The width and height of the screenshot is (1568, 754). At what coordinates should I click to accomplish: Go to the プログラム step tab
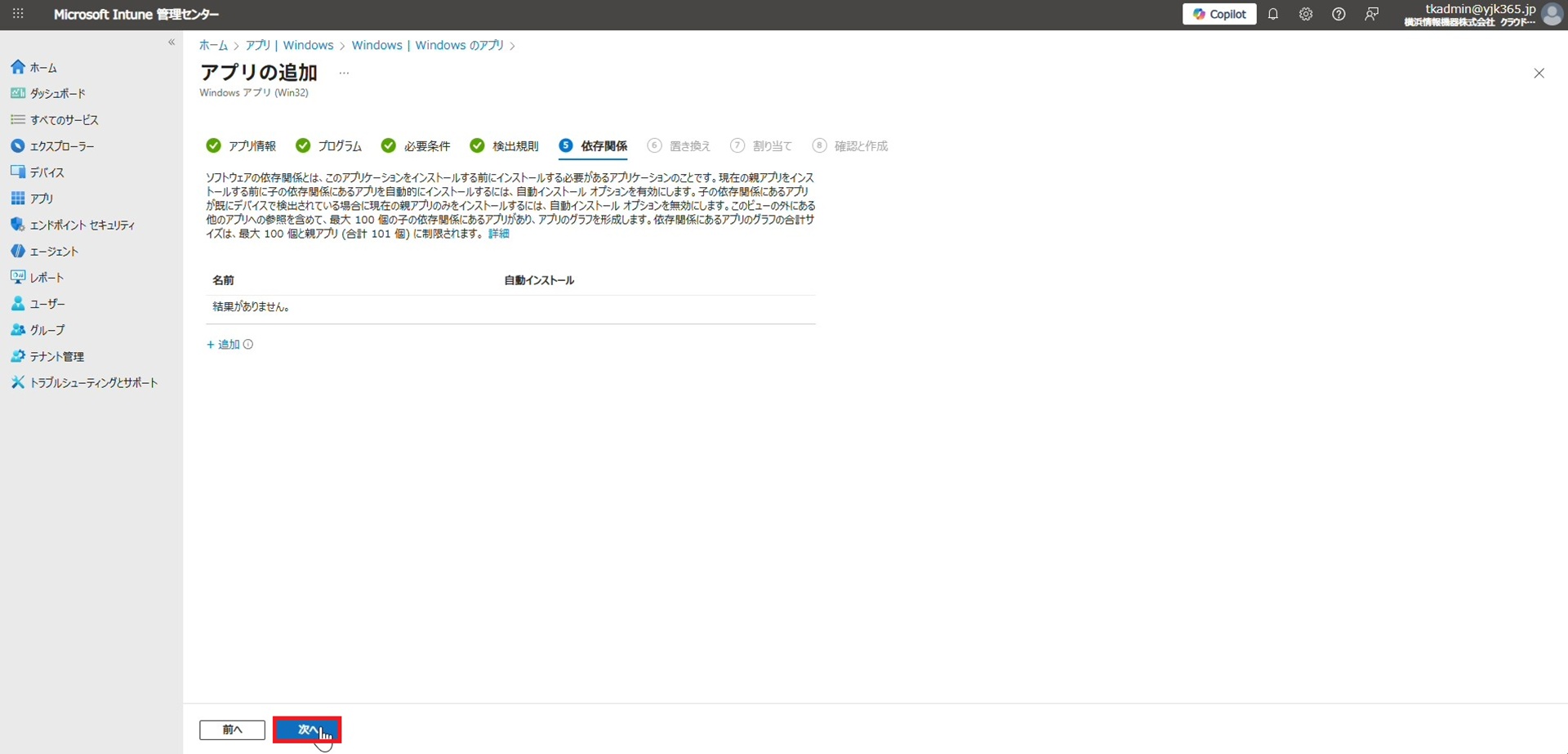[329, 146]
